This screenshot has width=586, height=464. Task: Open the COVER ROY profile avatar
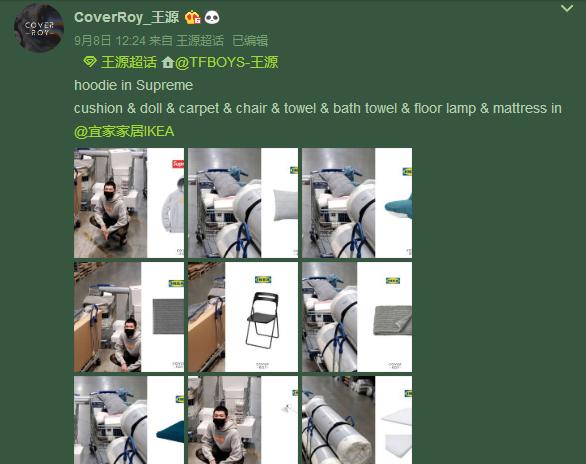click(x=39, y=28)
